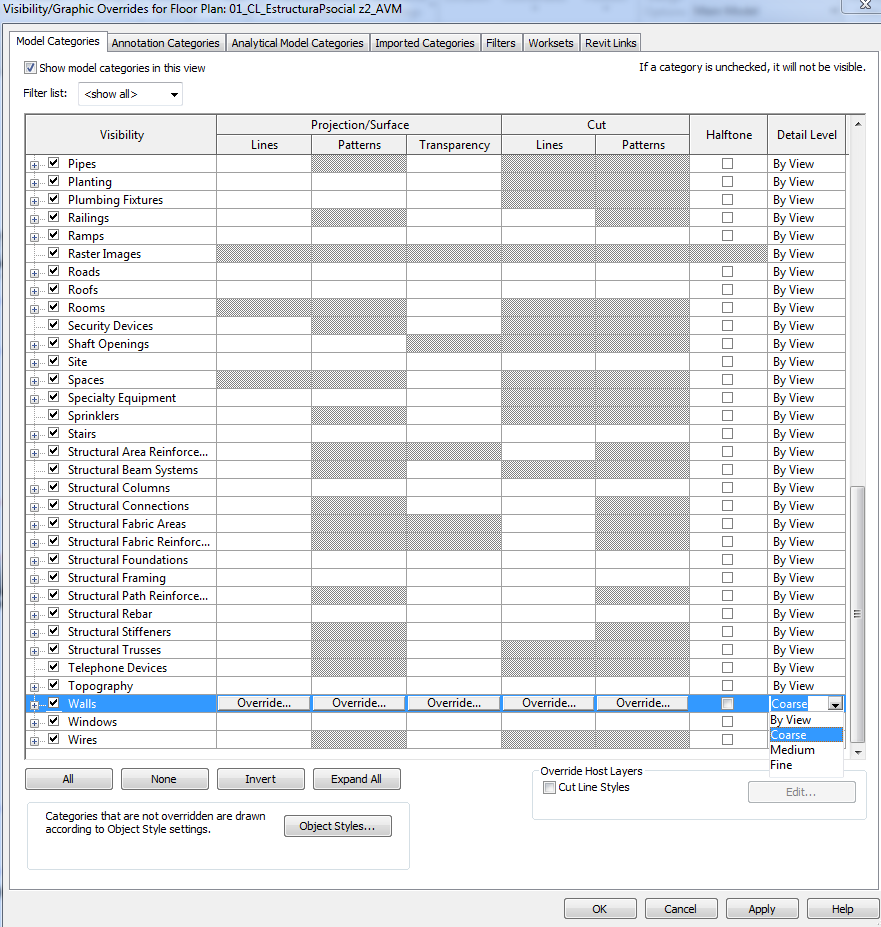This screenshot has width=881, height=927.
Task: Expand the Windows category node
Action: [34, 723]
